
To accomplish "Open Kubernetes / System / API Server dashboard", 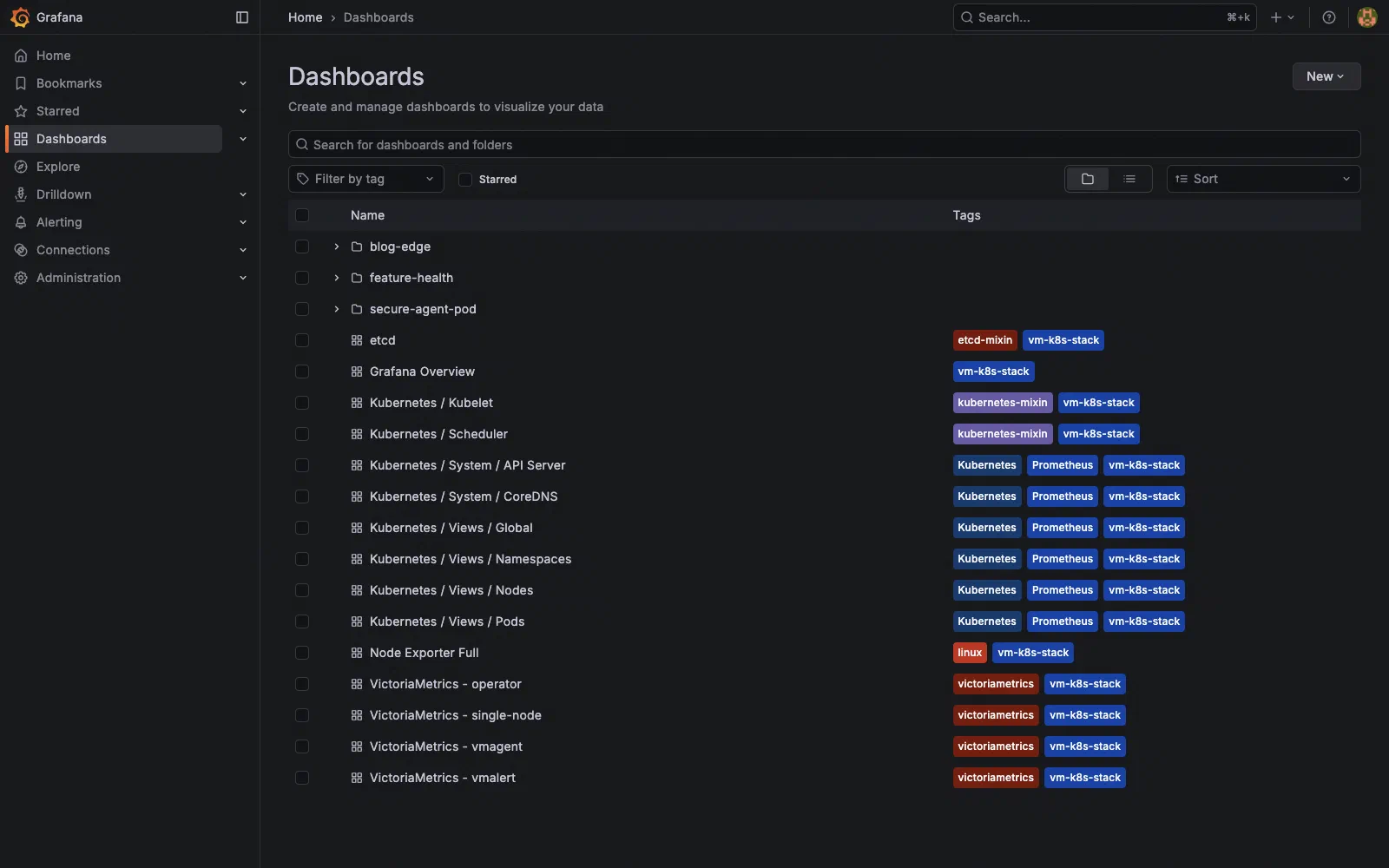I will [x=467, y=465].
